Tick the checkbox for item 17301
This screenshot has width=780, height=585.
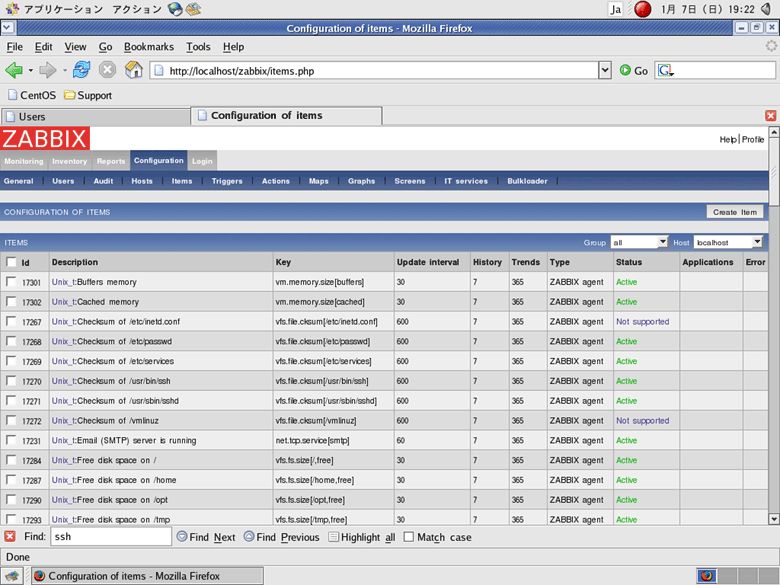pos(11,282)
